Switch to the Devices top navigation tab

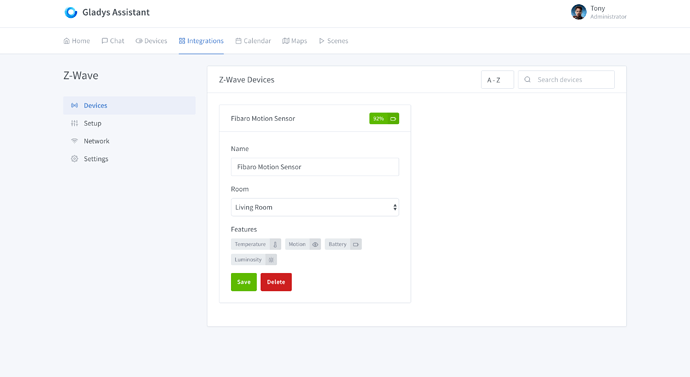point(151,41)
